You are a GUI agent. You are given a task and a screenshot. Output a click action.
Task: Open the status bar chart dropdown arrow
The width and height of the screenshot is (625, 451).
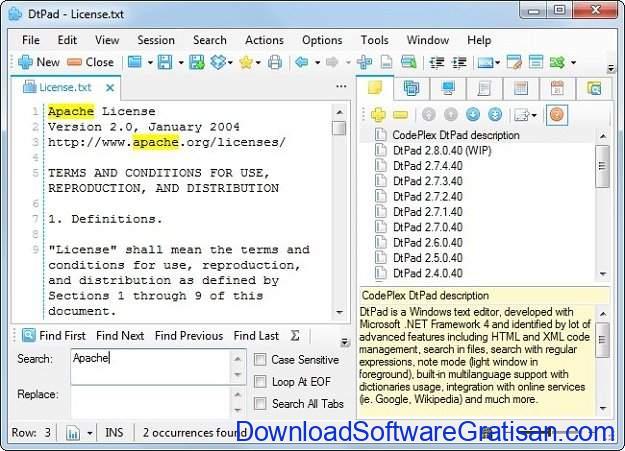[x=90, y=433]
